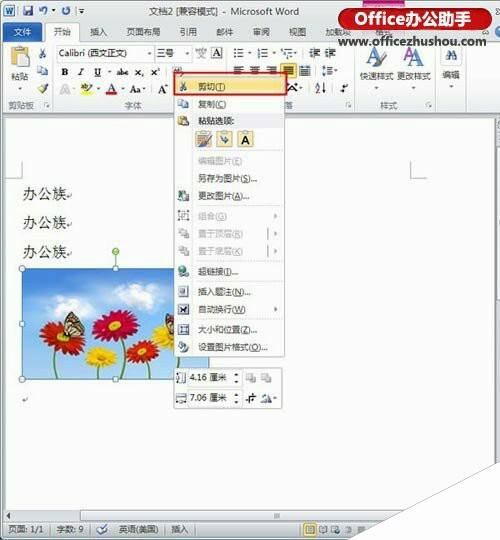
Task: Open the Quick Styles (快速样式) gallery
Action: pyautogui.click(x=376, y=68)
